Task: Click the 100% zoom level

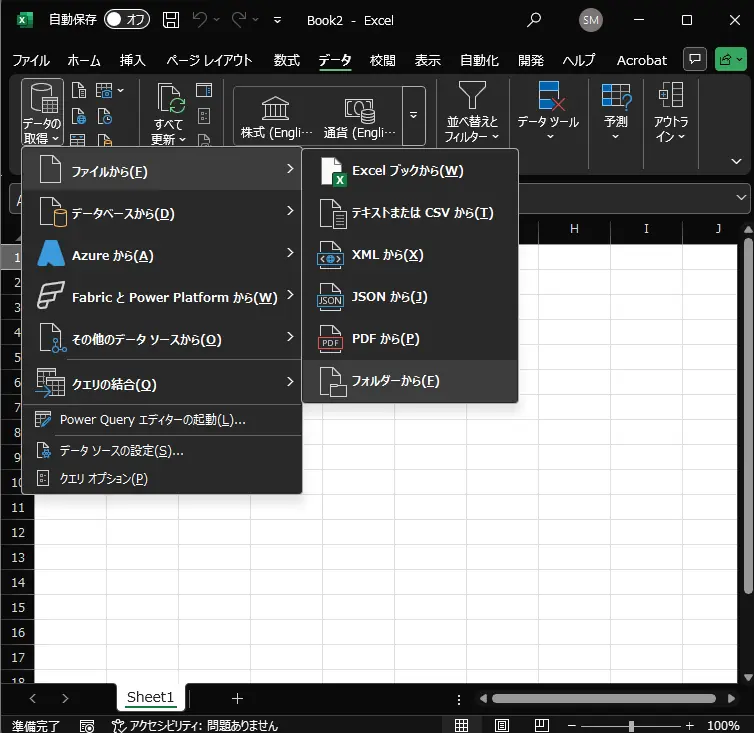Action: coord(723,725)
